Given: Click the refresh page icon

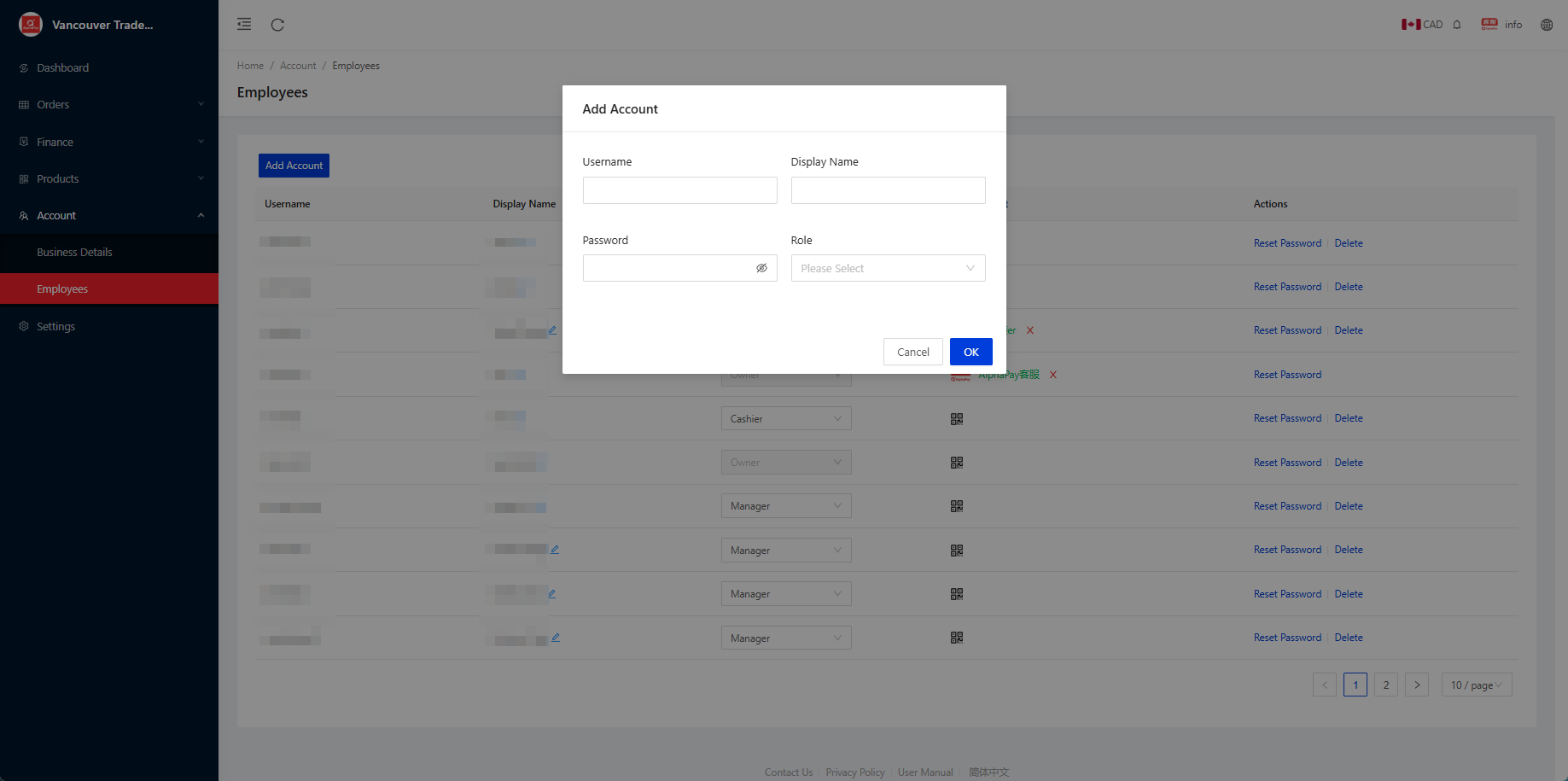Looking at the screenshot, I should 277,25.
